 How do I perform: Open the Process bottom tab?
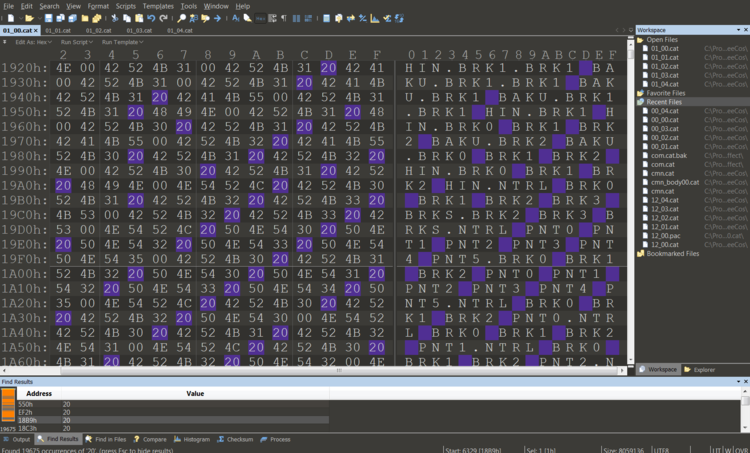(276, 439)
